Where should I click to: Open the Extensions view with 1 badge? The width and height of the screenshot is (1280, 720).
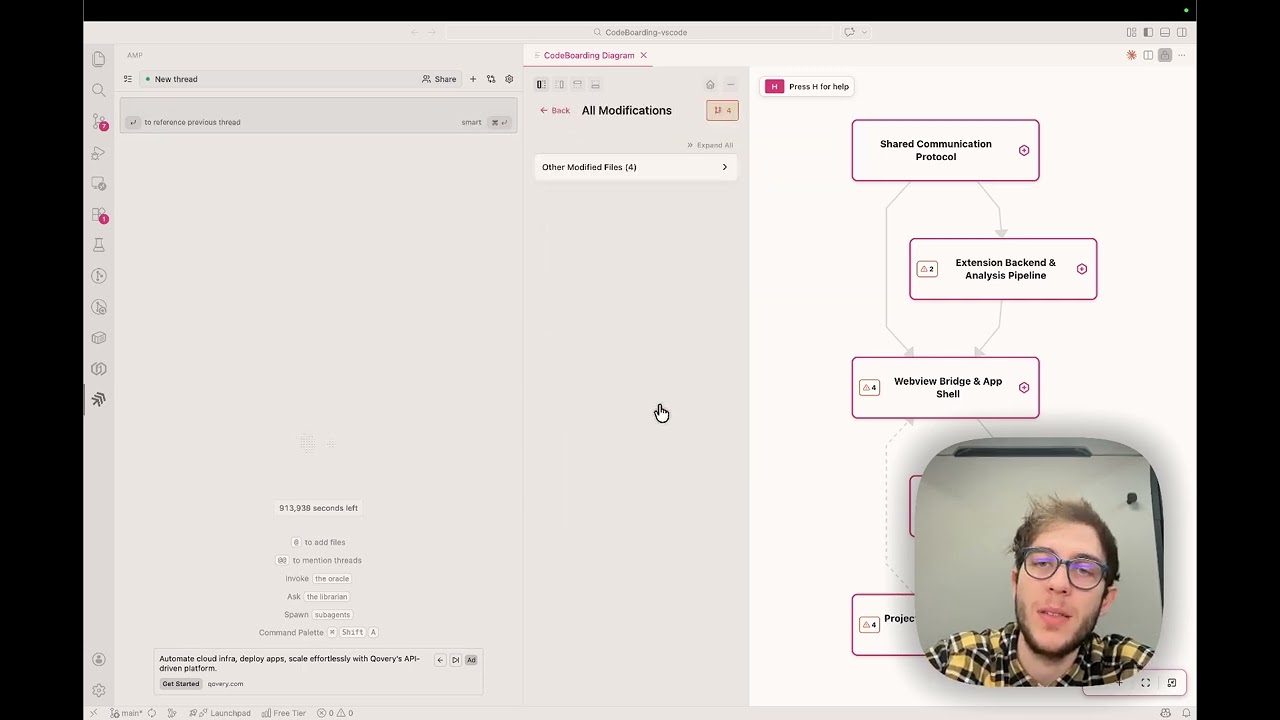click(98, 215)
